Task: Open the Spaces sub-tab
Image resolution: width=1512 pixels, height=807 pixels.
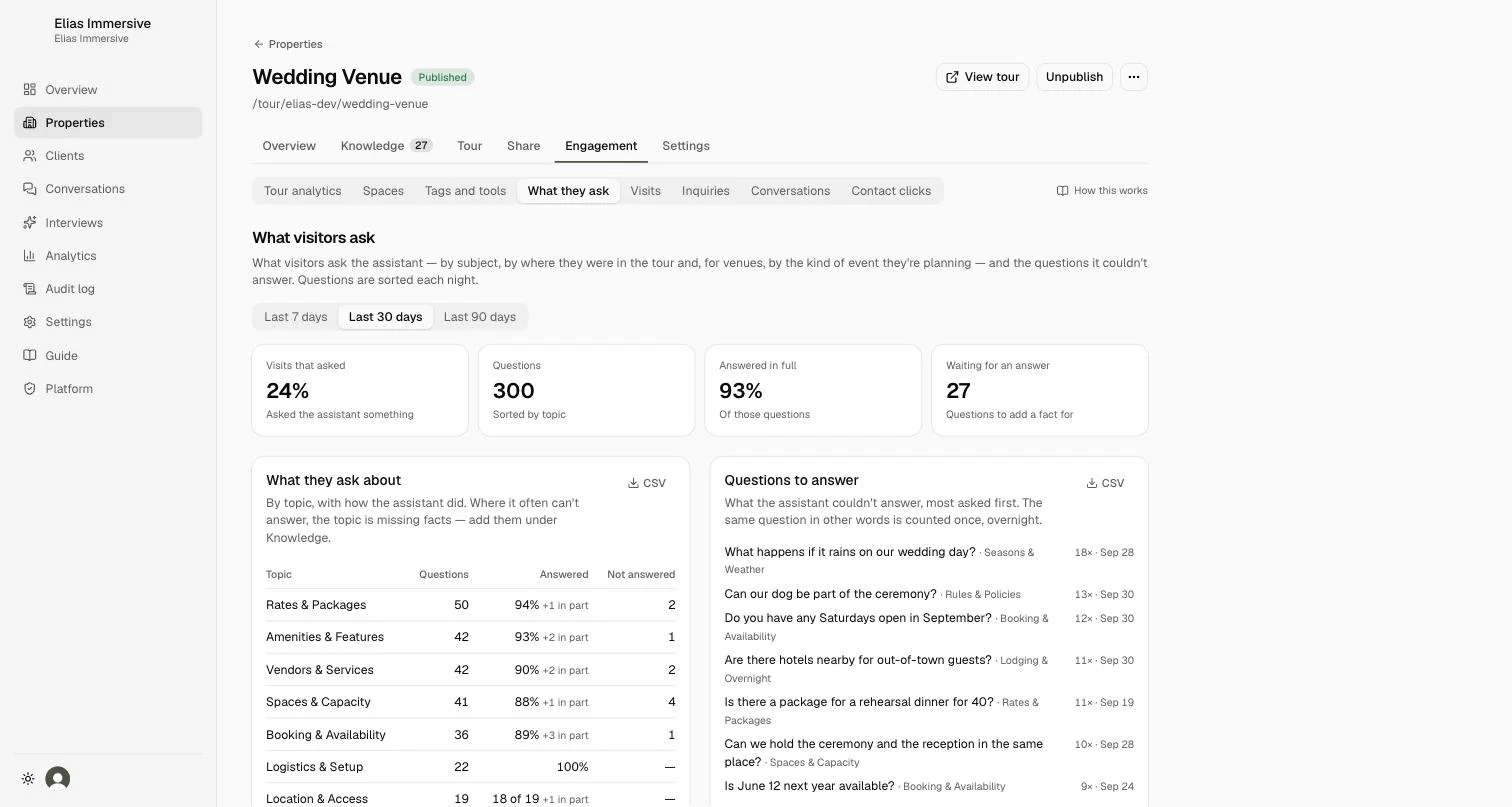Action: 383,191
